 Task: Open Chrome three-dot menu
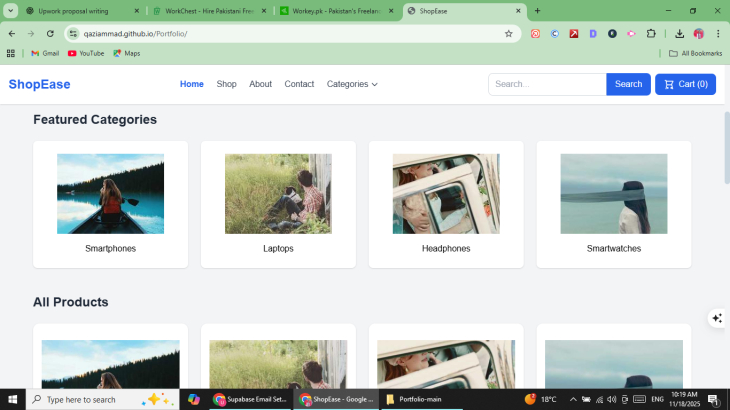coord(718,33)
